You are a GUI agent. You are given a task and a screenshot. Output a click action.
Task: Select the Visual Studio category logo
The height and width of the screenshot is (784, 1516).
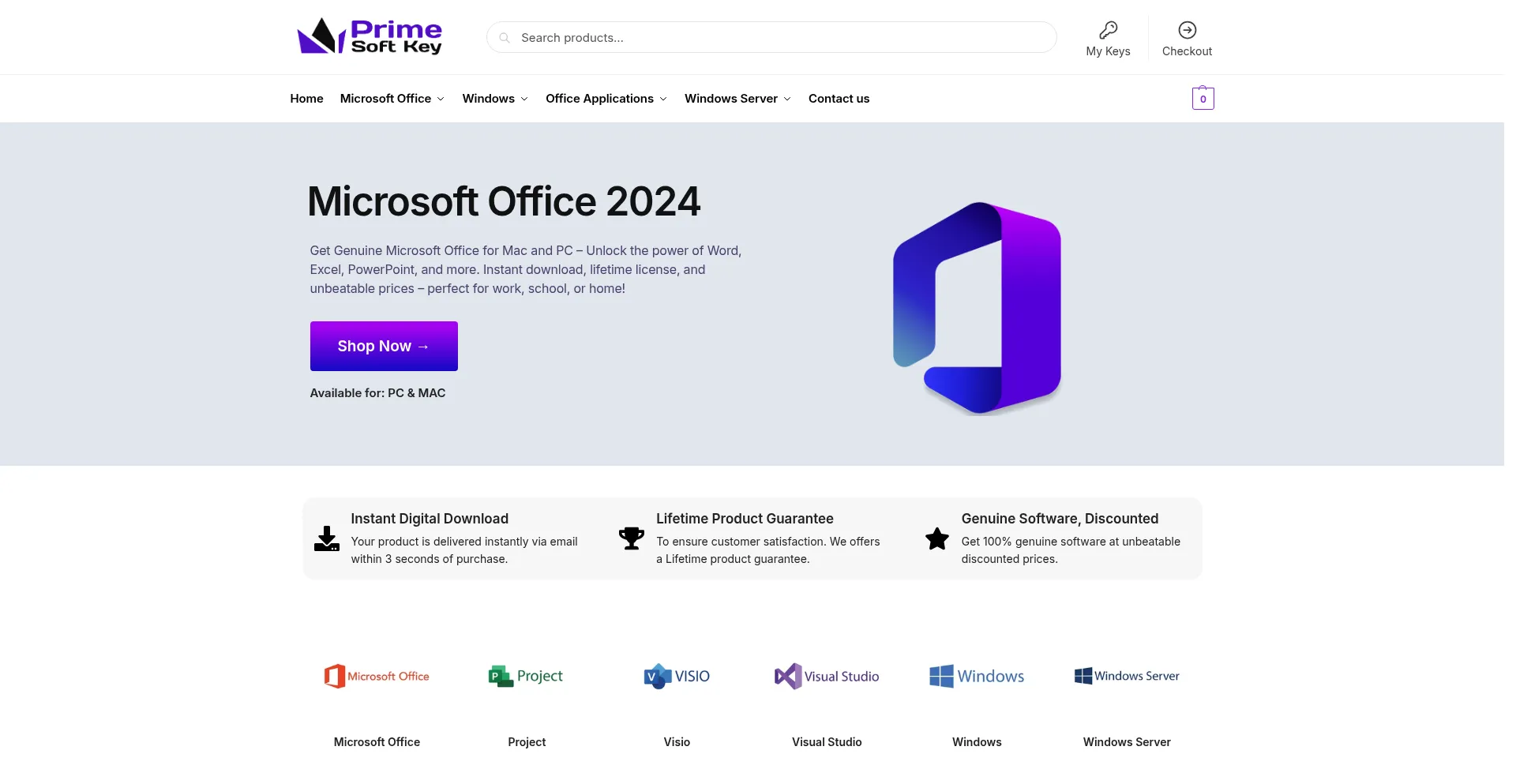coord(827,677)
